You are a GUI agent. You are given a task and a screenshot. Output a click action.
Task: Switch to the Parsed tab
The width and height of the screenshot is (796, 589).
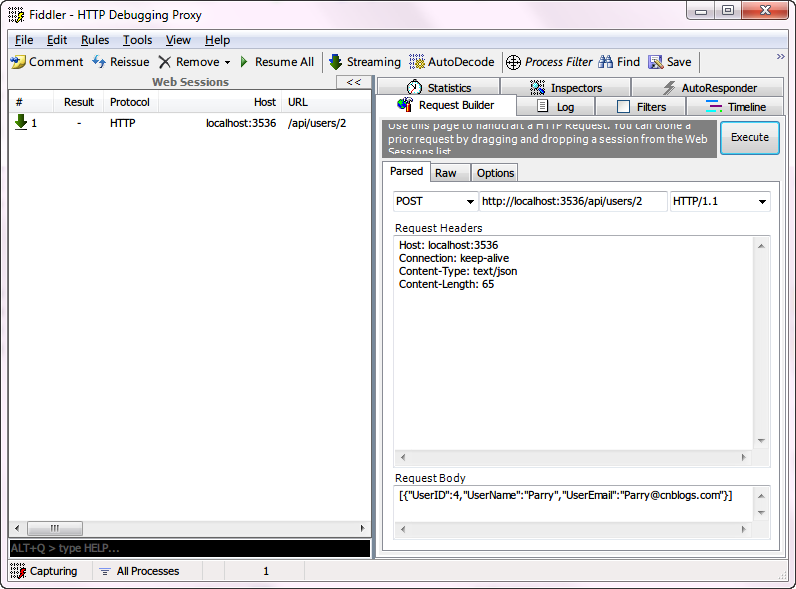click(406, 172)
